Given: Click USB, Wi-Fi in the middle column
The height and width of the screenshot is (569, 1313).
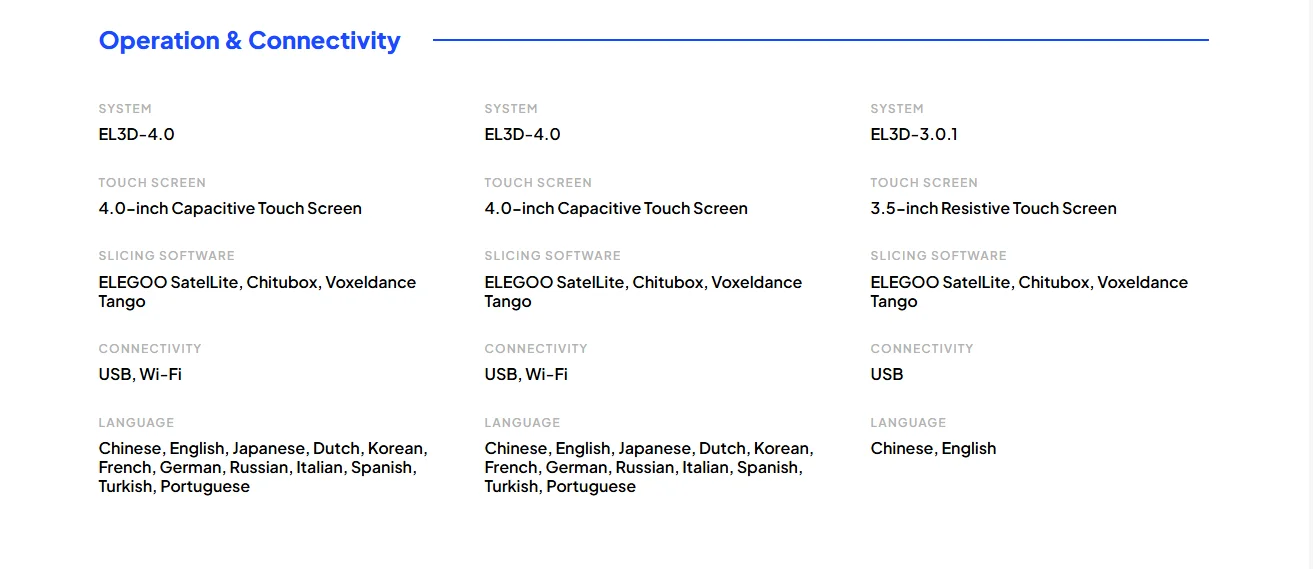Looking at the screenshot, I should click(526, 374).
